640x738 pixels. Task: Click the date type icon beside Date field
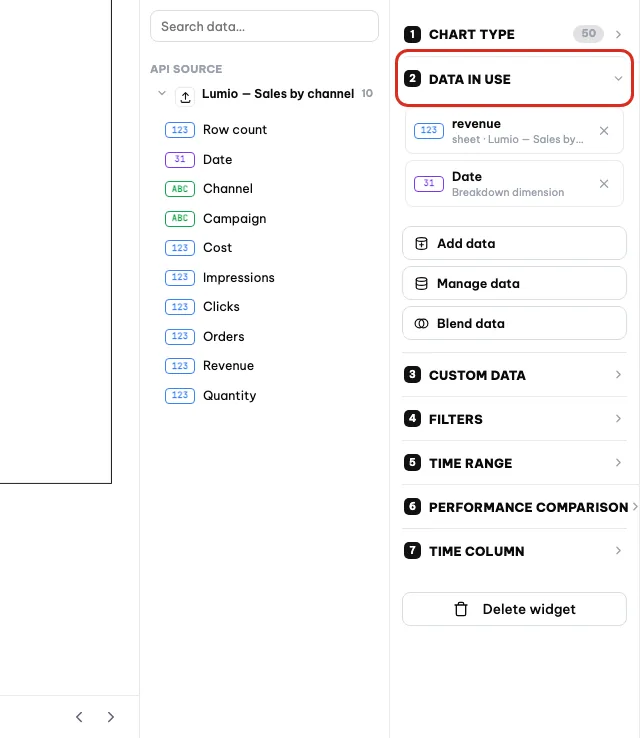180,160
